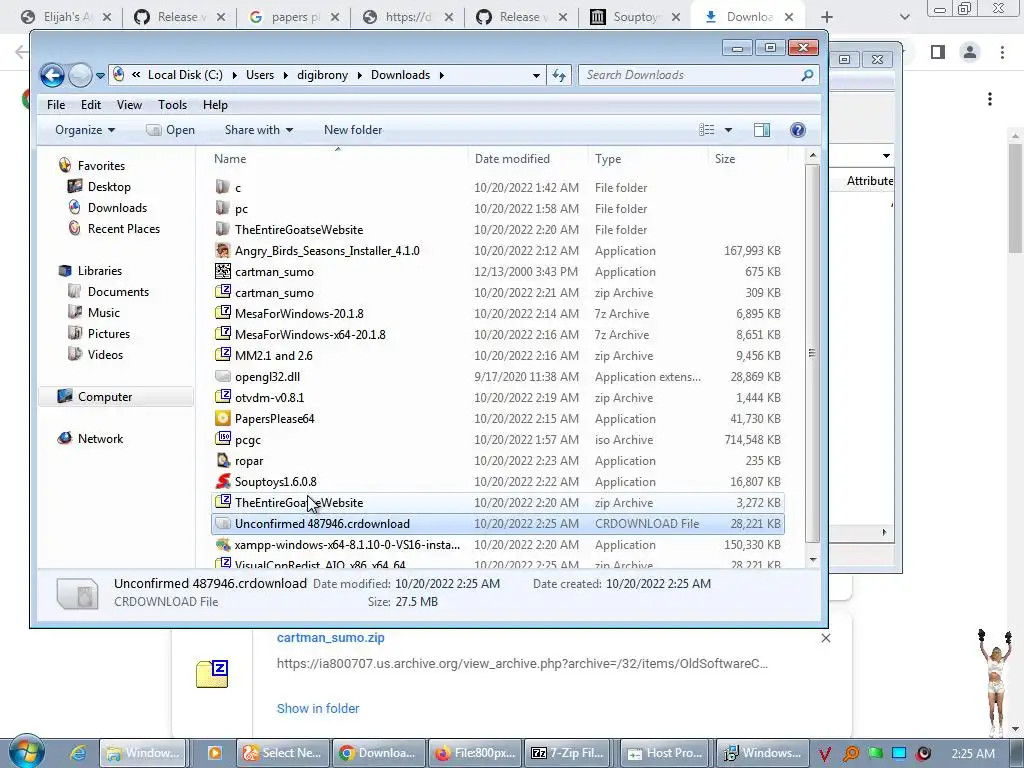This screenshot has height=768, width=1024.
Task: Click file name otvdm-v0.8.1
Action: (x=269, y=398)
